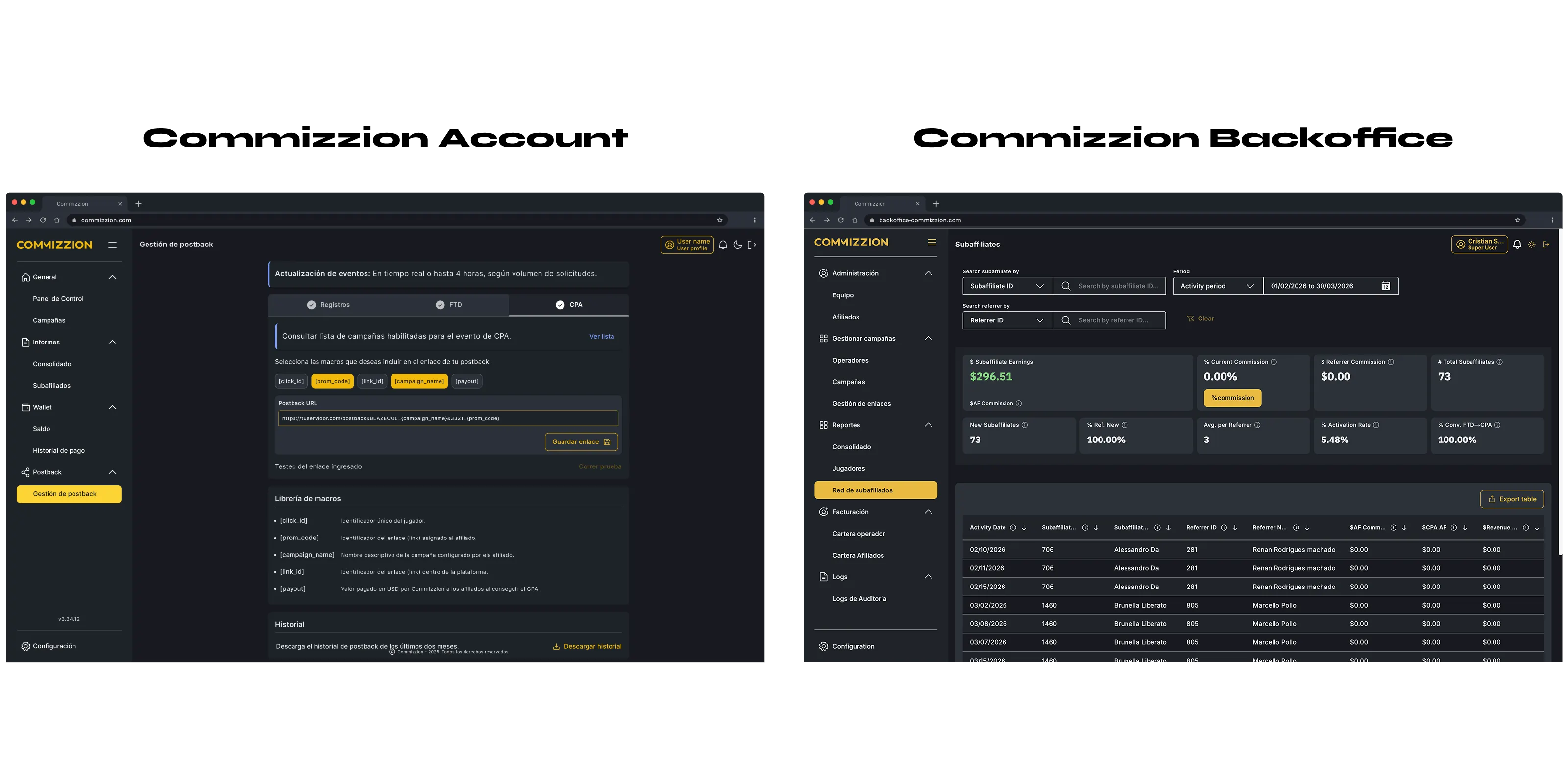The width and height of the screenshot is (1568, 784).
Task: Sort by Activity Date arrow icon
Action: coord(1024,528)
